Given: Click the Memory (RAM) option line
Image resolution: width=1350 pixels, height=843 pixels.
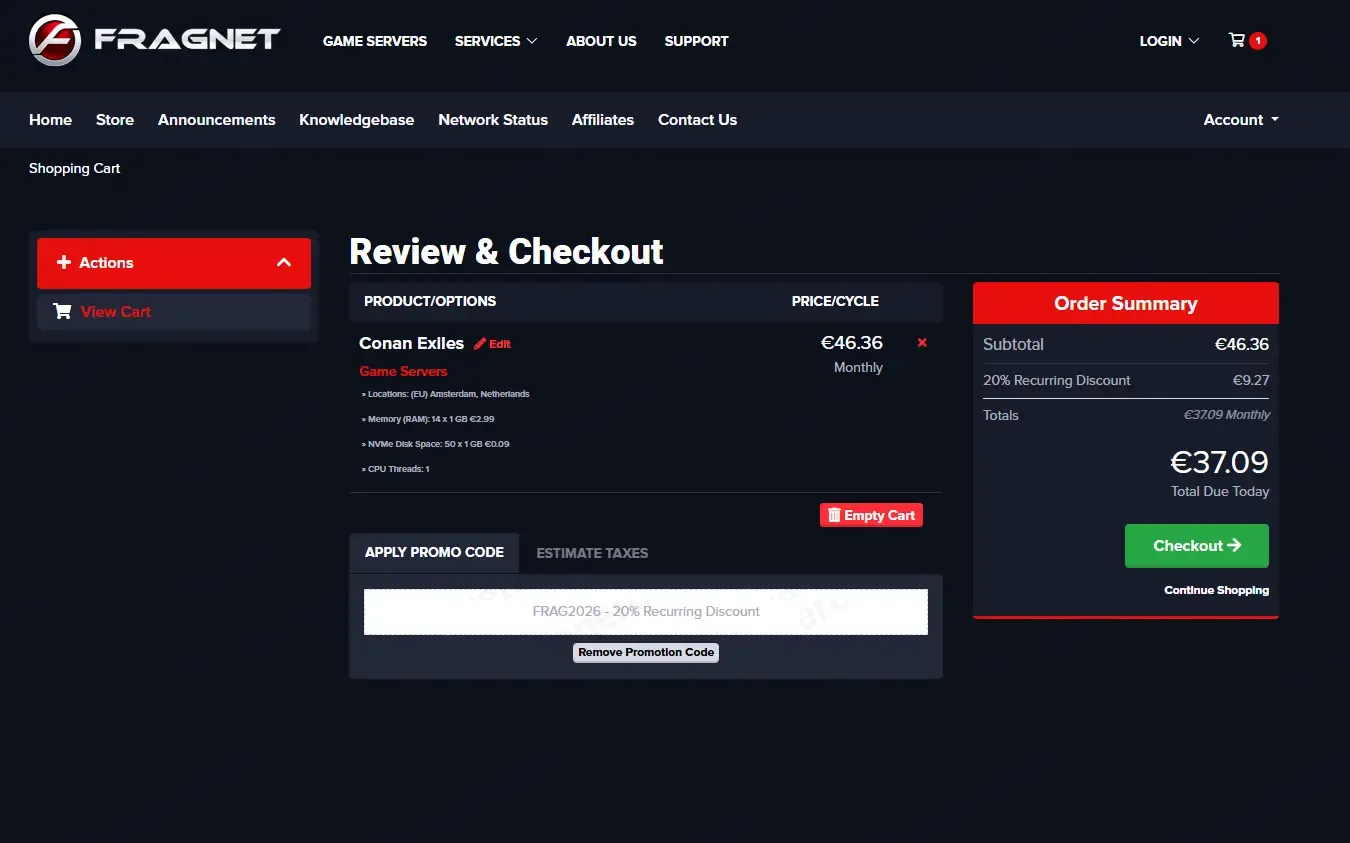Looking at the screenshot, I should tap(428, 419).
